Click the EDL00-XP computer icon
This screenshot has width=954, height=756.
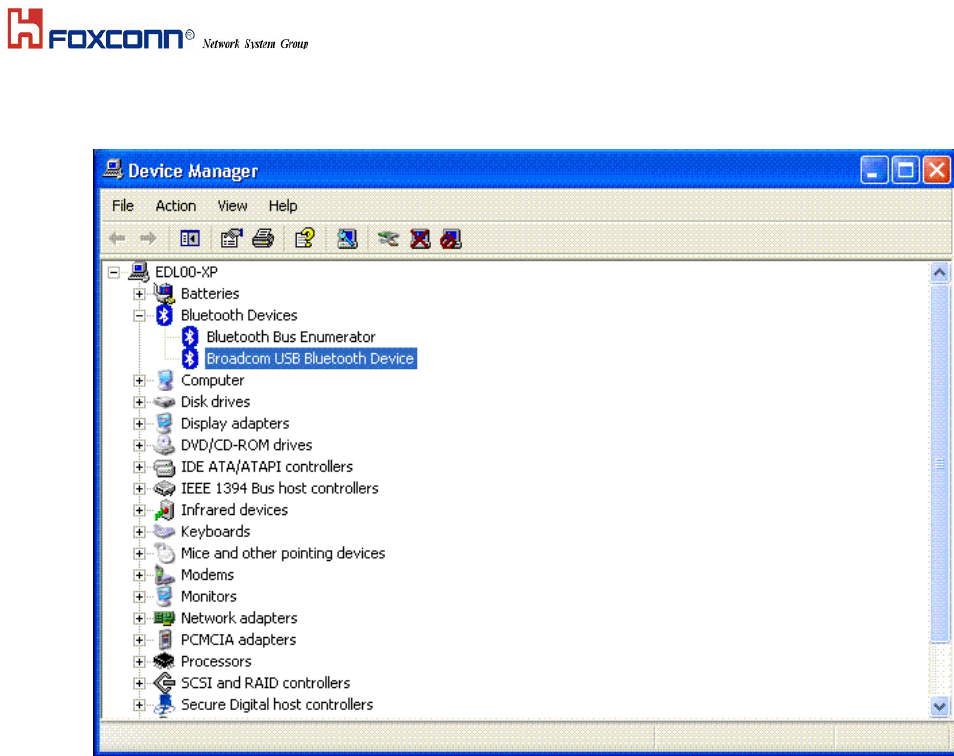[139, 272]
